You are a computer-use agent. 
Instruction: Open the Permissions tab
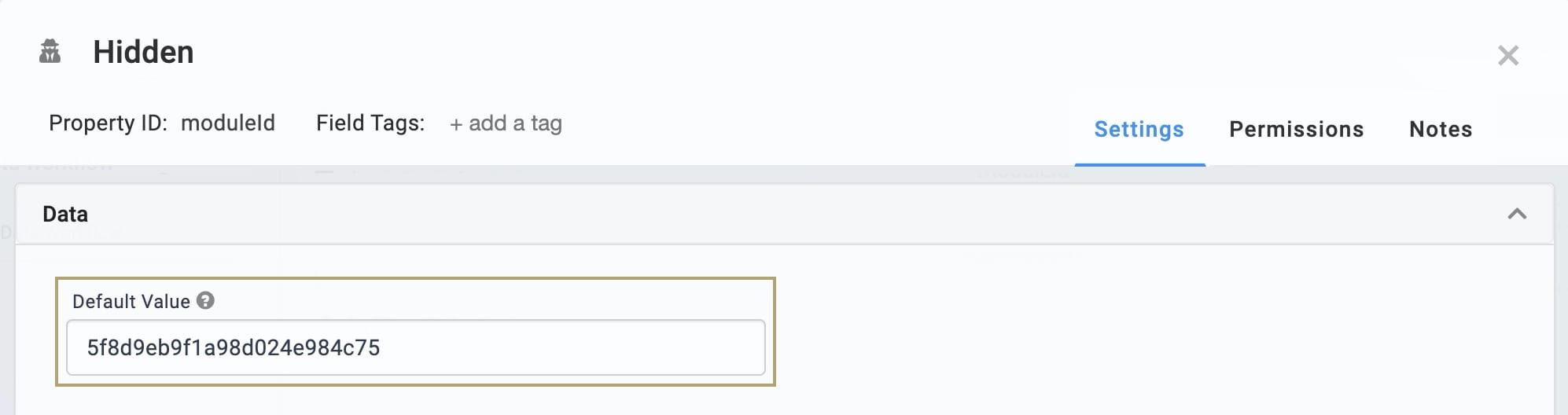(1296, 129)
